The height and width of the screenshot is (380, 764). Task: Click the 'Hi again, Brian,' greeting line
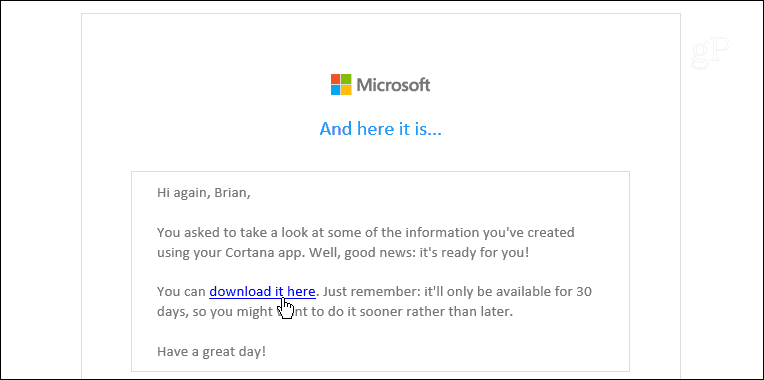click(x=204, y=193)
